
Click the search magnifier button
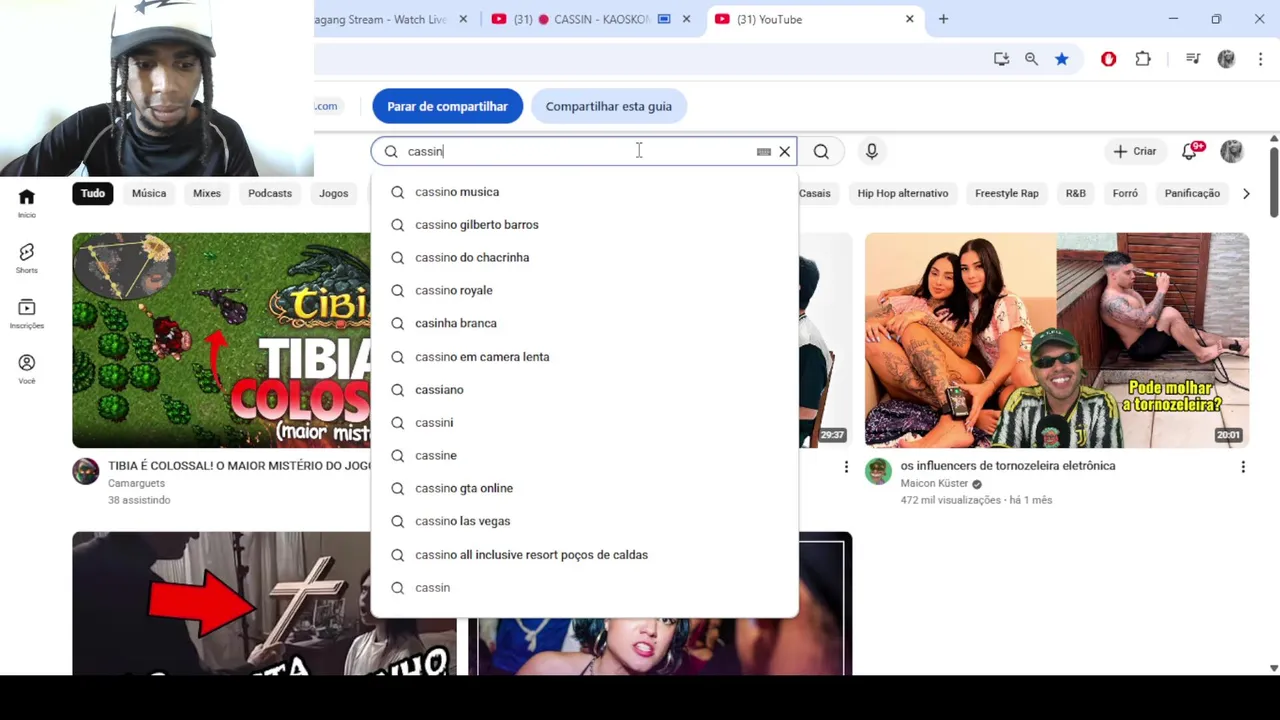[x=821, y=151]
